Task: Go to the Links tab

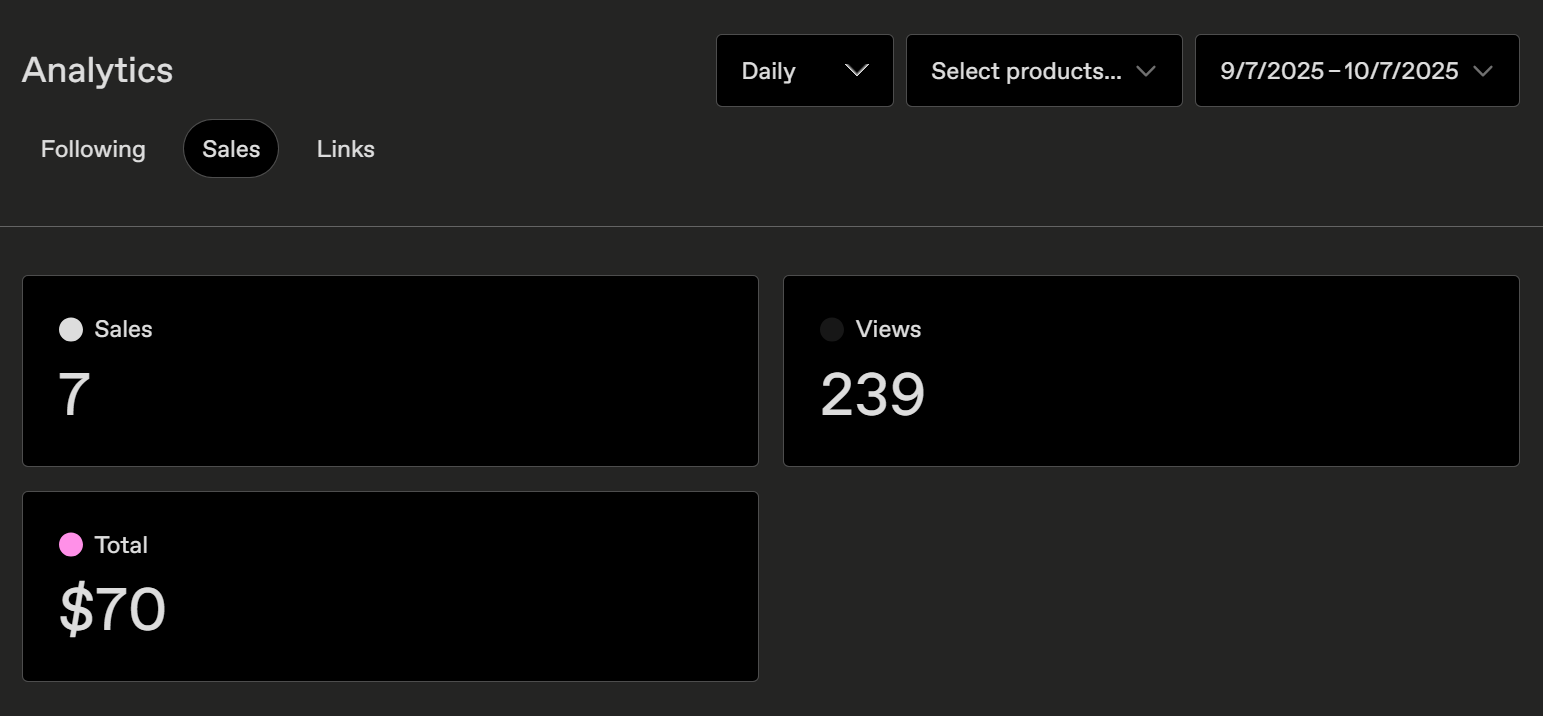Action: (346, 149)
